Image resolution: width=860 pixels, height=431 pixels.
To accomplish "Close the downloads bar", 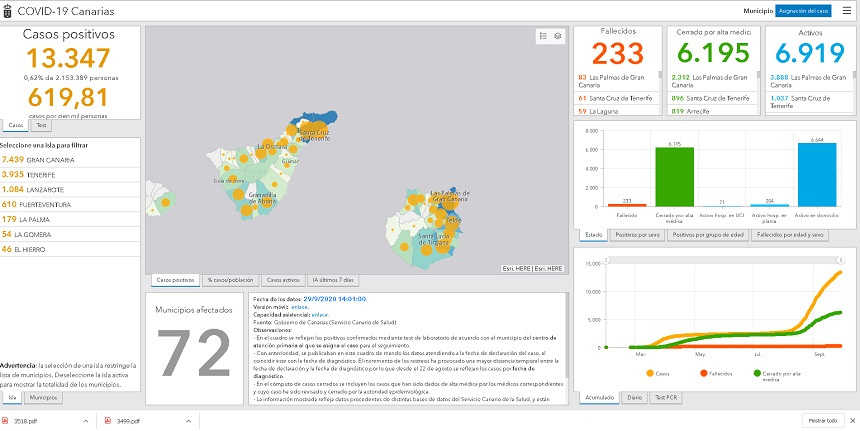I will coord(849,421).
